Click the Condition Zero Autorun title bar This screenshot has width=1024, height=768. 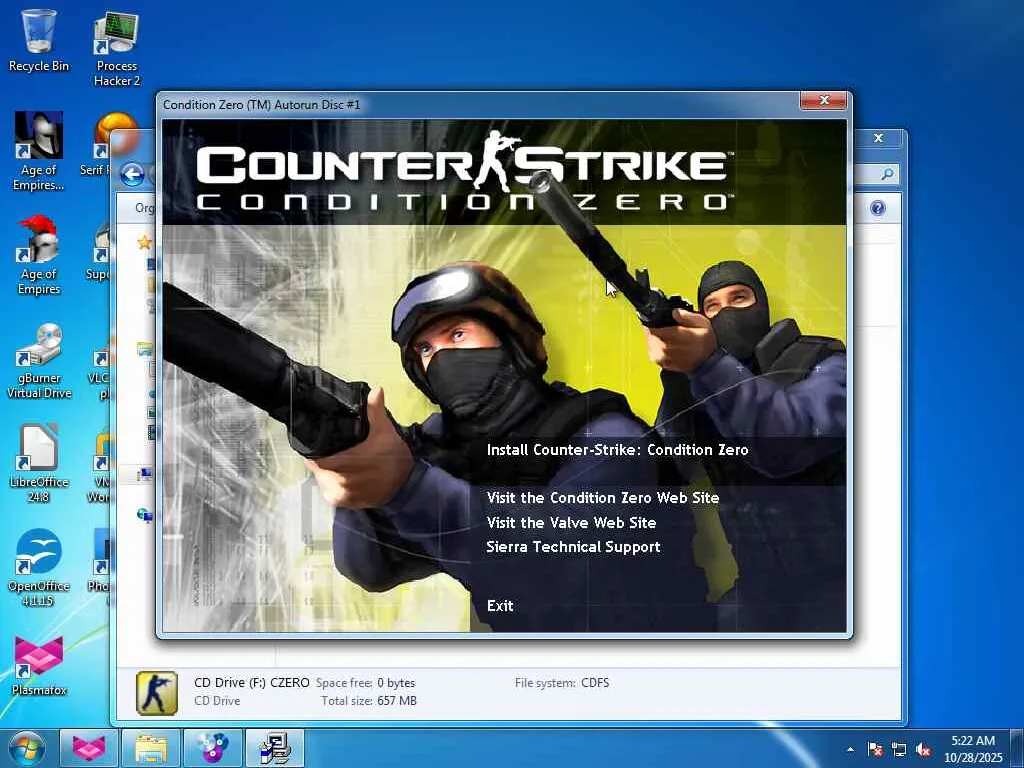[480, 104]
